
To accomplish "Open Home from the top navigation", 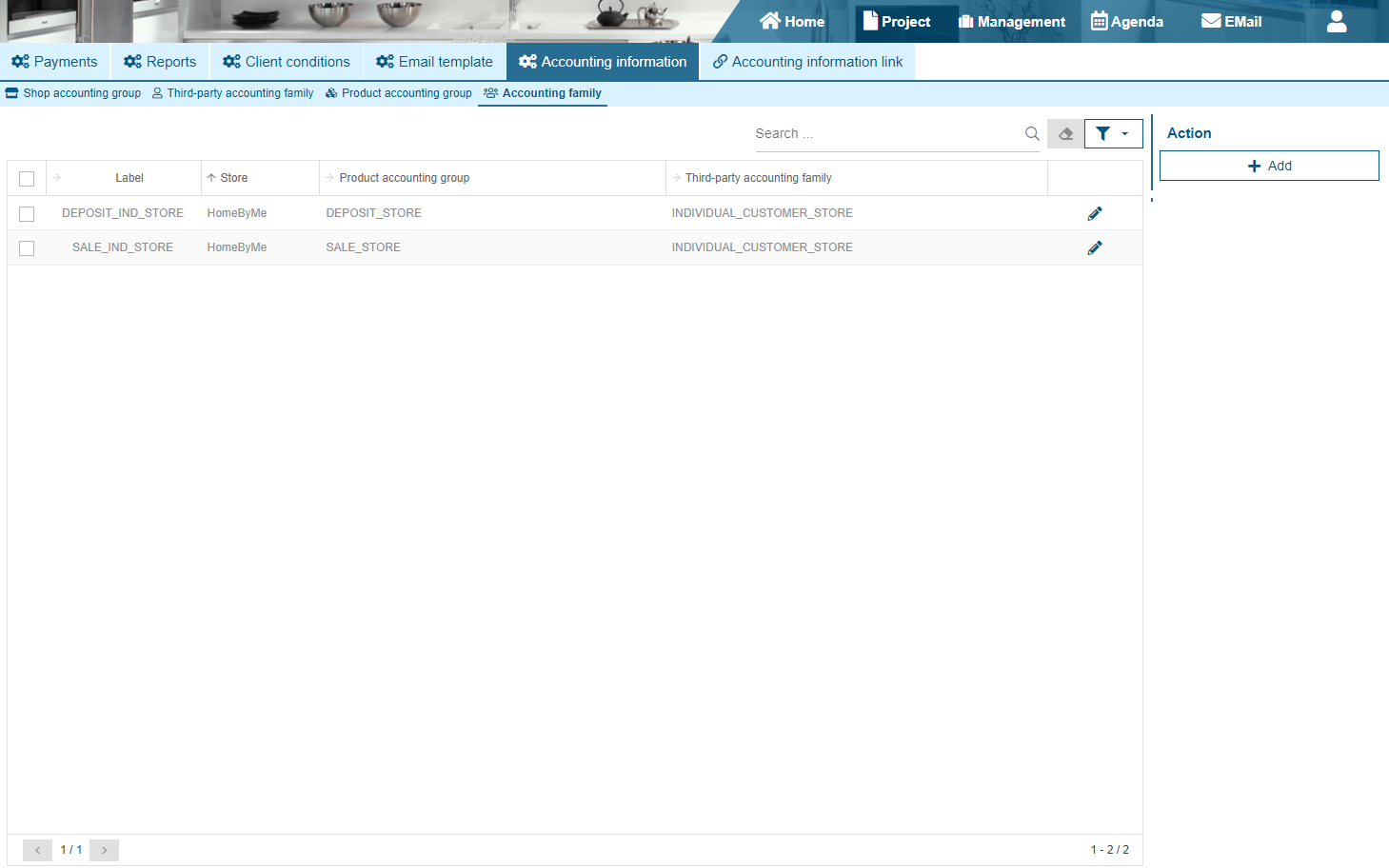I will [x=792, y=21].
